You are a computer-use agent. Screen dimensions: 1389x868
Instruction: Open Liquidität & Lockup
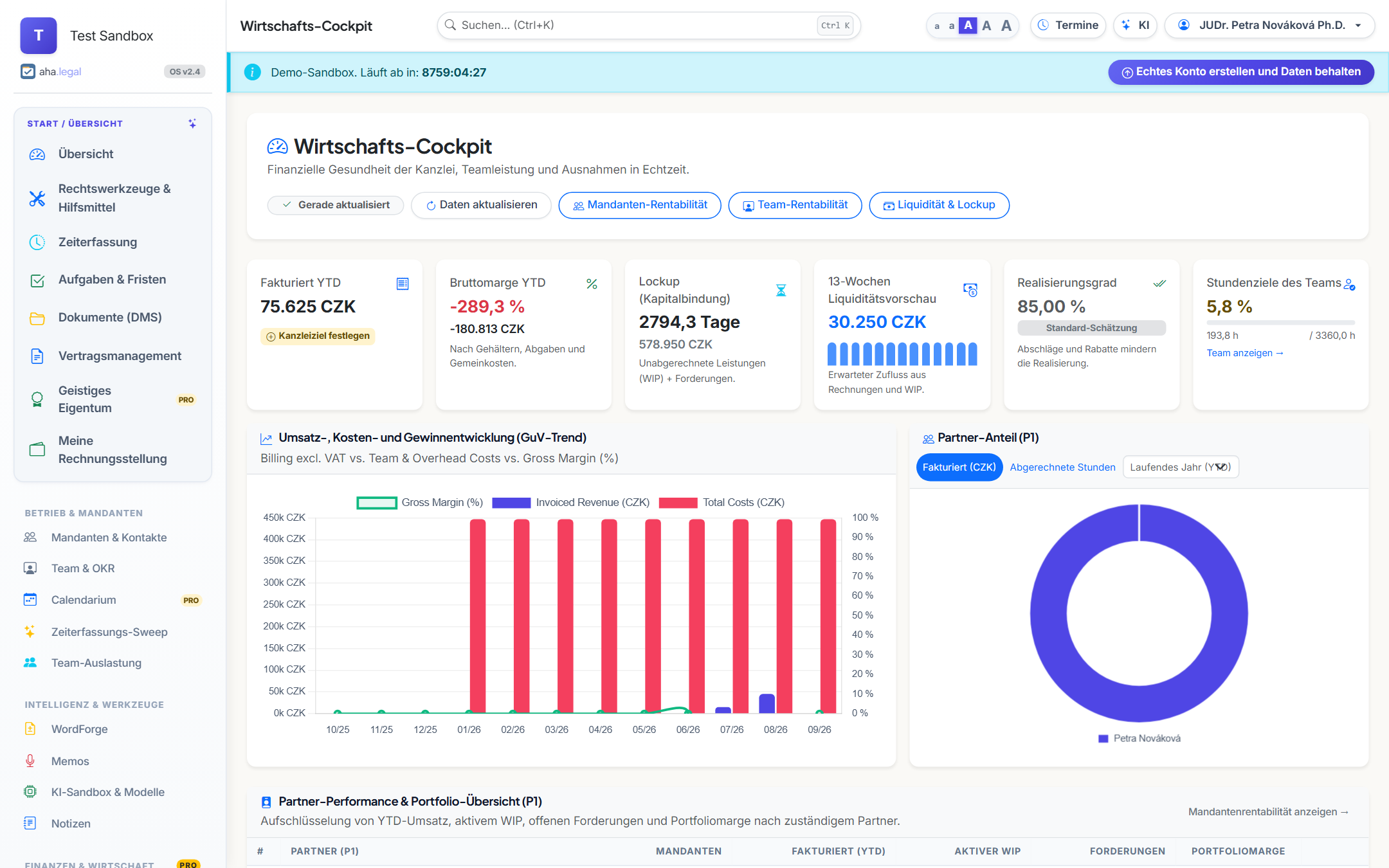939,205
